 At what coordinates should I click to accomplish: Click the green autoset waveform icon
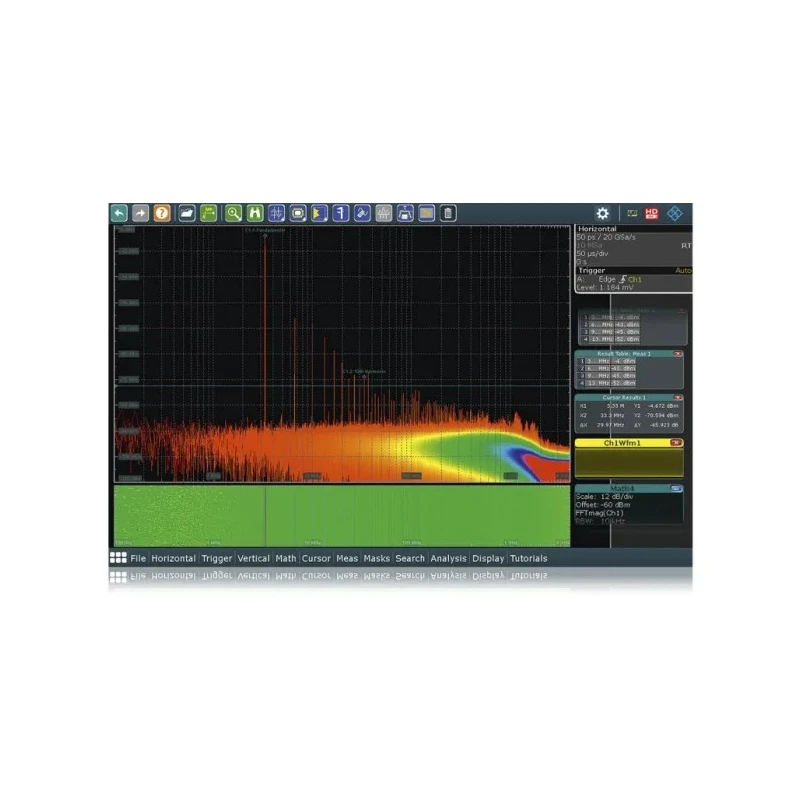208,213
